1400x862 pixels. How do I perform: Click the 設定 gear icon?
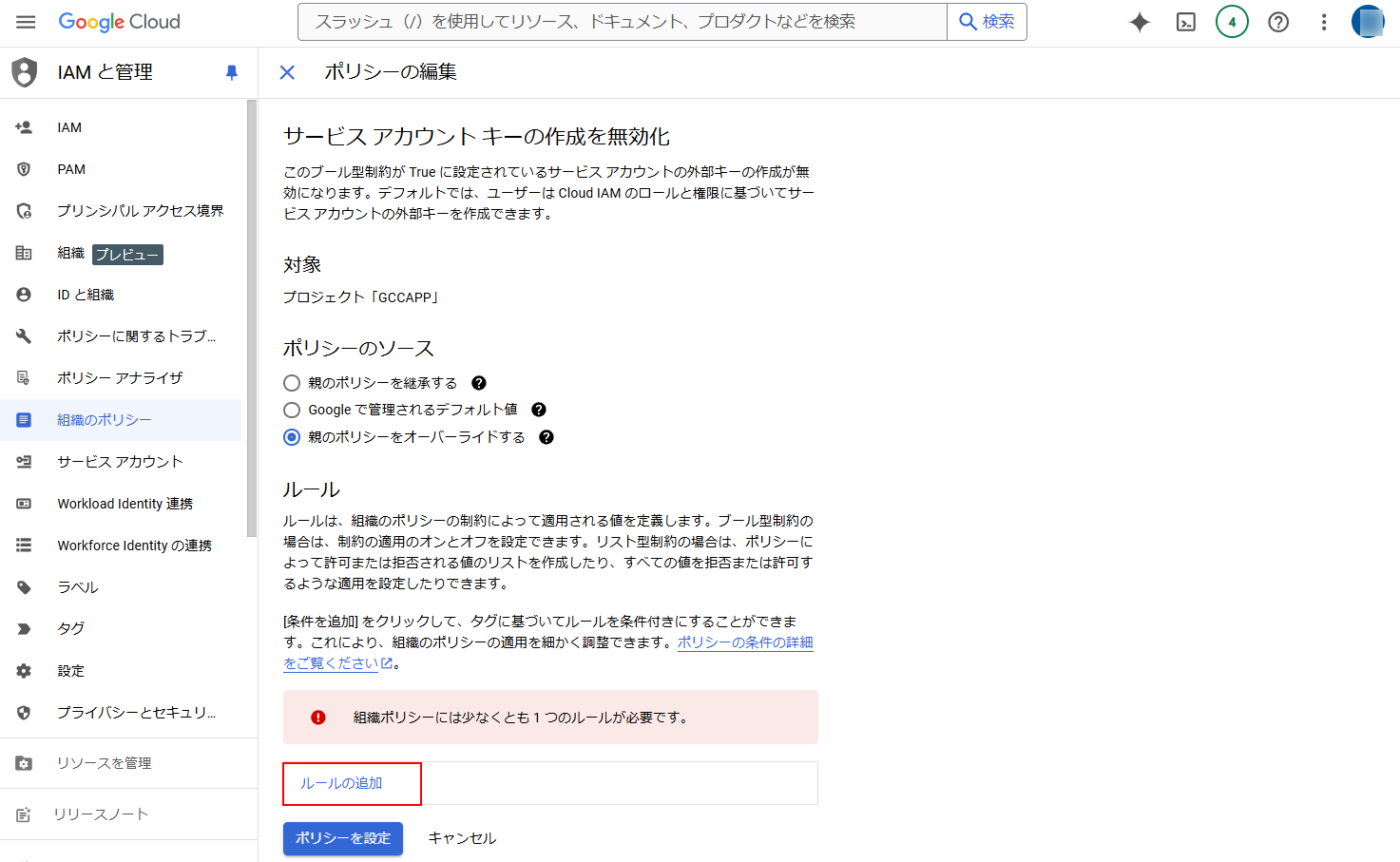click(24, 671)
